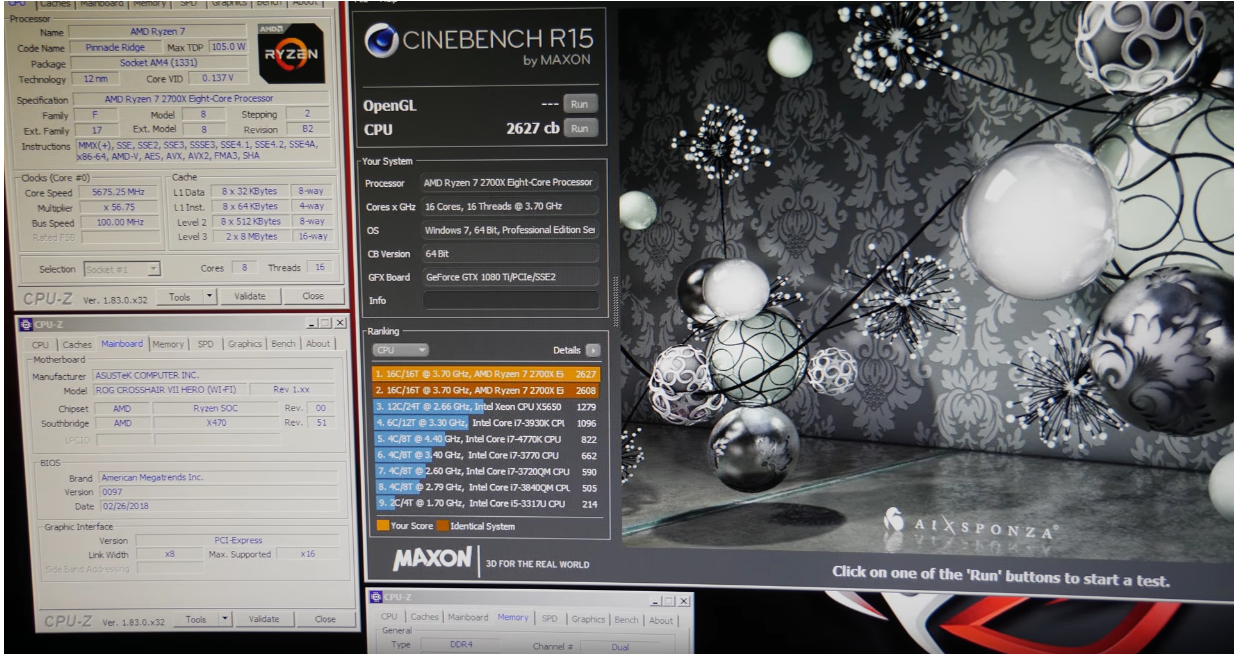The height and width of the screenshot is (654, 1234).
Task: Click Close button at bottom of Mainboard window
Action: click(x=325, y=619)
